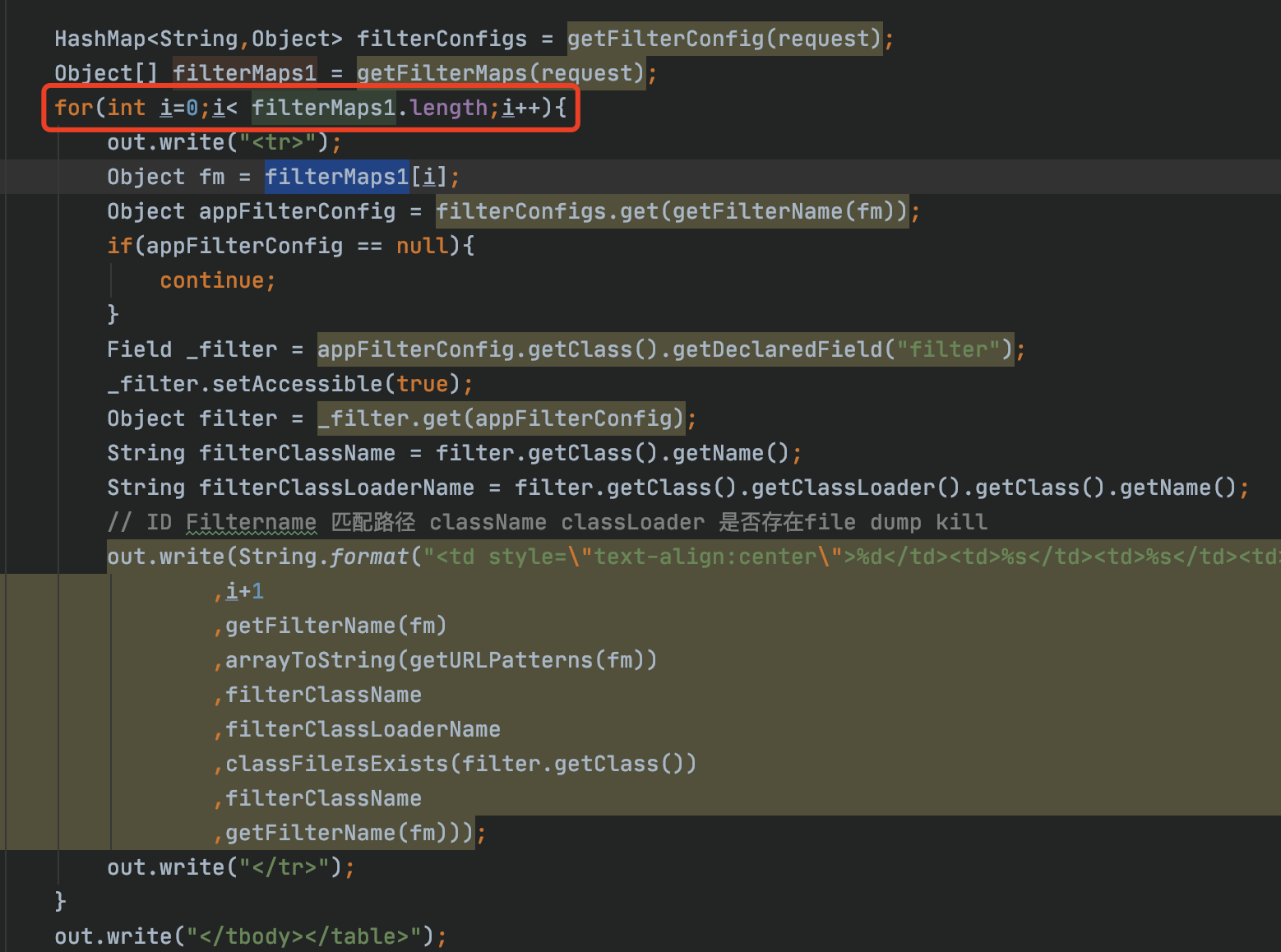This screenshot has height=952, width=1281.
Task: Click the getFilterMaps(request) call
Action: (x=500, y=73)
